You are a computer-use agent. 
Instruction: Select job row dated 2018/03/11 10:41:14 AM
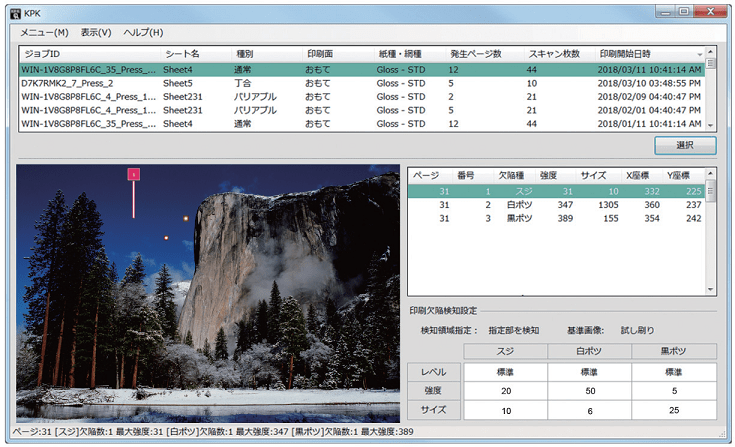point(362,70)
